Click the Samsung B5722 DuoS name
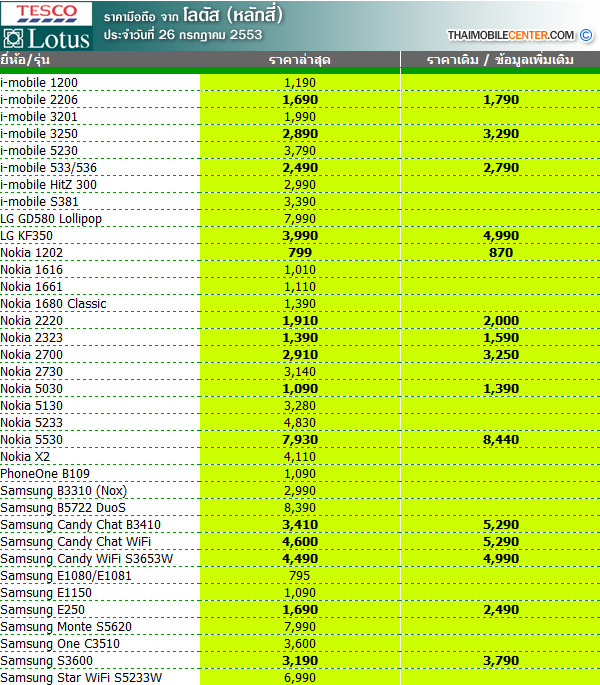Screen dimensions: 600x685 point(63,509)
